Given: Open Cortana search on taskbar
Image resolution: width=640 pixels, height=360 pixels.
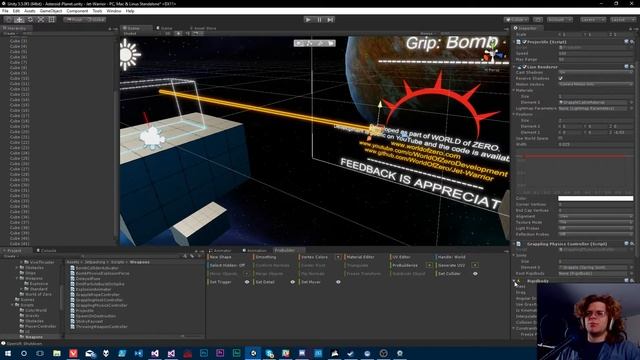Looking at the screenshot, I should click(x=24, y=353).
